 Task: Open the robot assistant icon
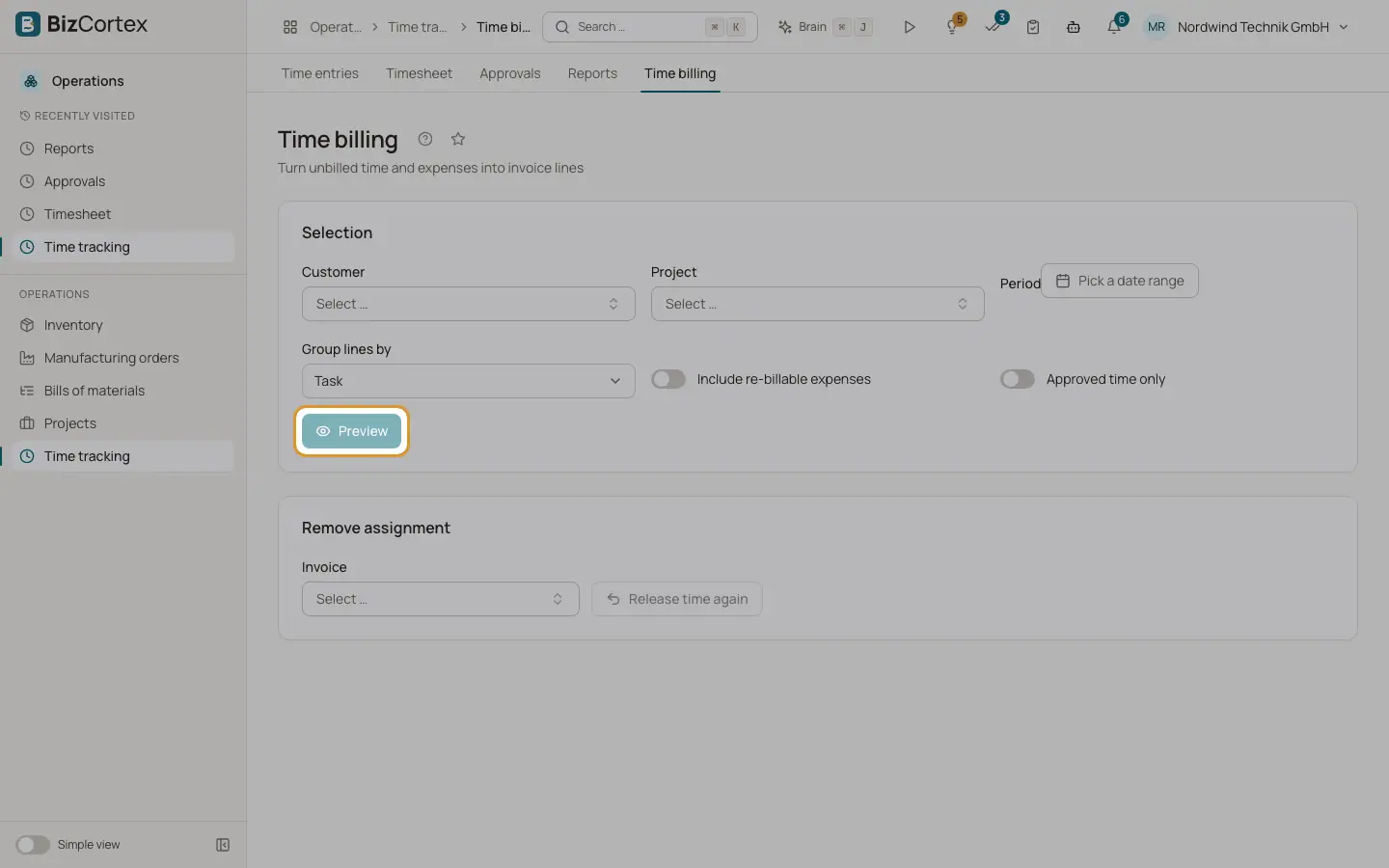click(1074, 27)
